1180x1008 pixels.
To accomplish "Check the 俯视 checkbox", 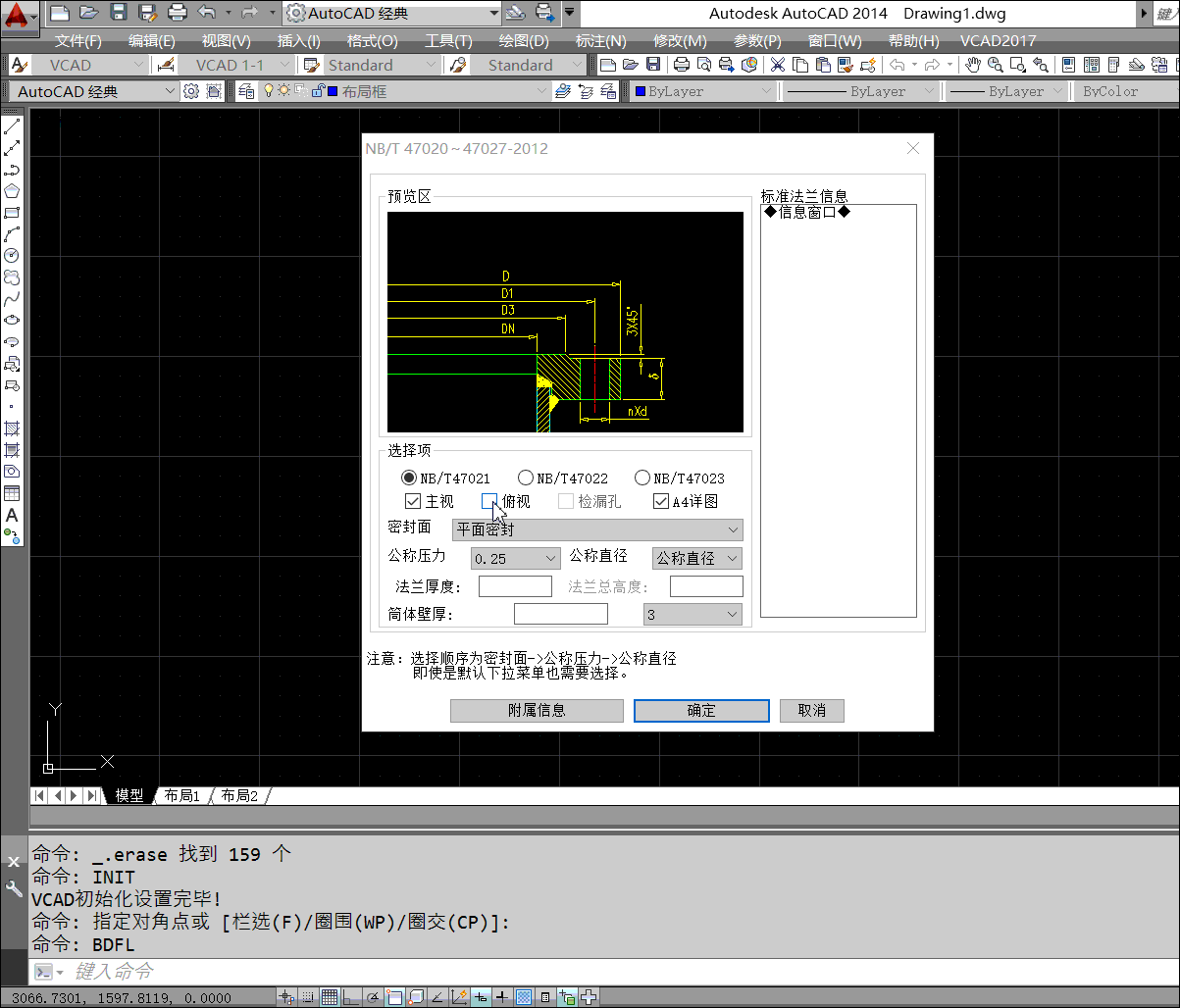I will click(489, 502).
